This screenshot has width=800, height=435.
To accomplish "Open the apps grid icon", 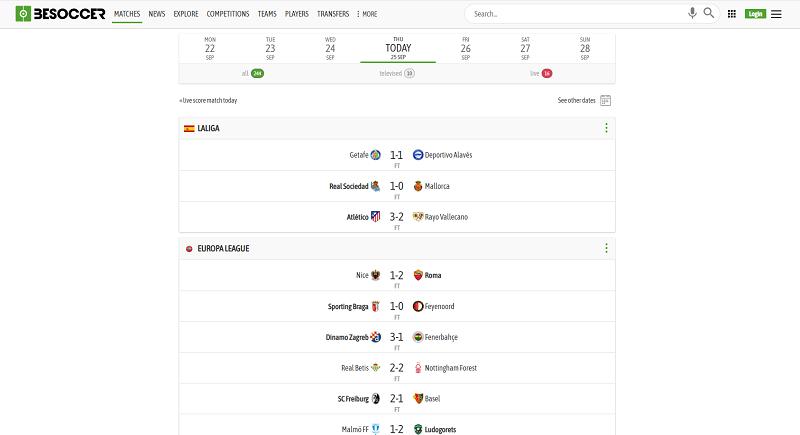I will tap(732, 14).
